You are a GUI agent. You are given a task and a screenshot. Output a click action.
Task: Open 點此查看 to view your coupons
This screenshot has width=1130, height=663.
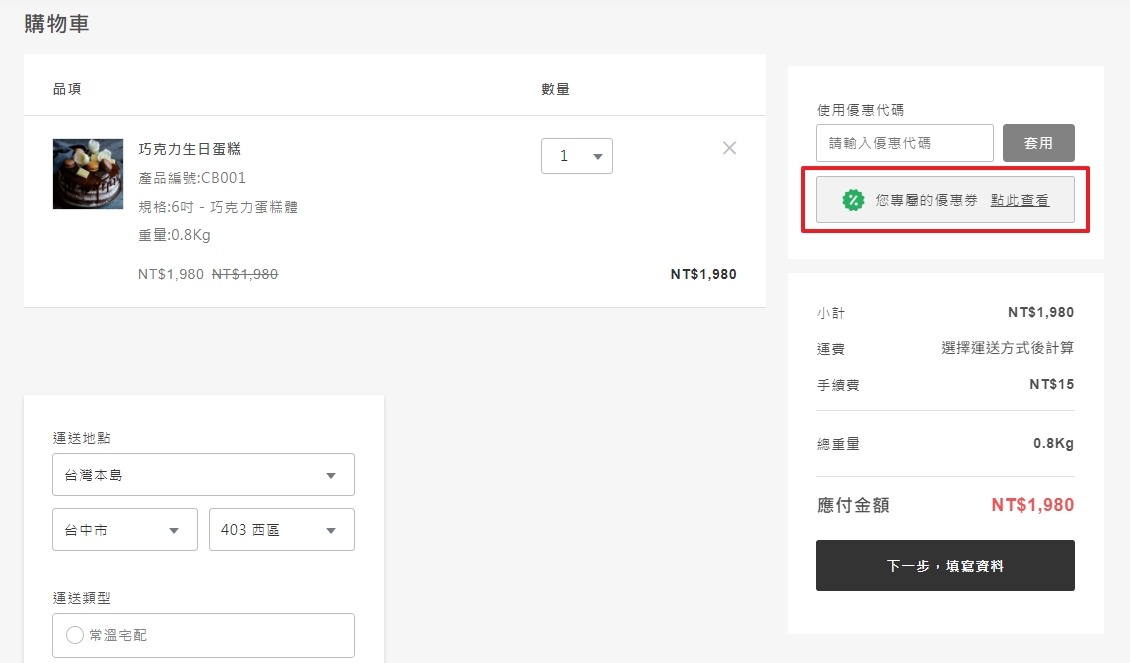click(x=1021, y=200)
